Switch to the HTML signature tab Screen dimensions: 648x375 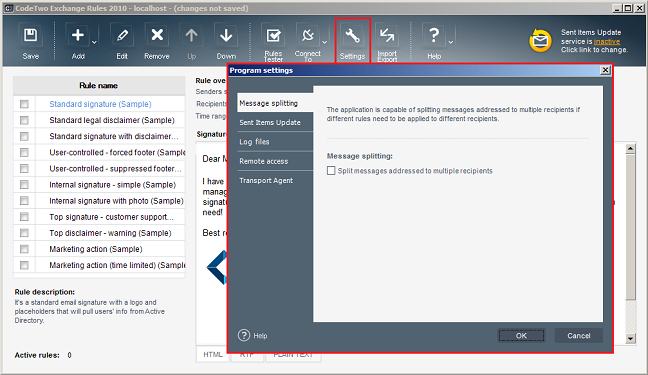click(x=212, y=355)
